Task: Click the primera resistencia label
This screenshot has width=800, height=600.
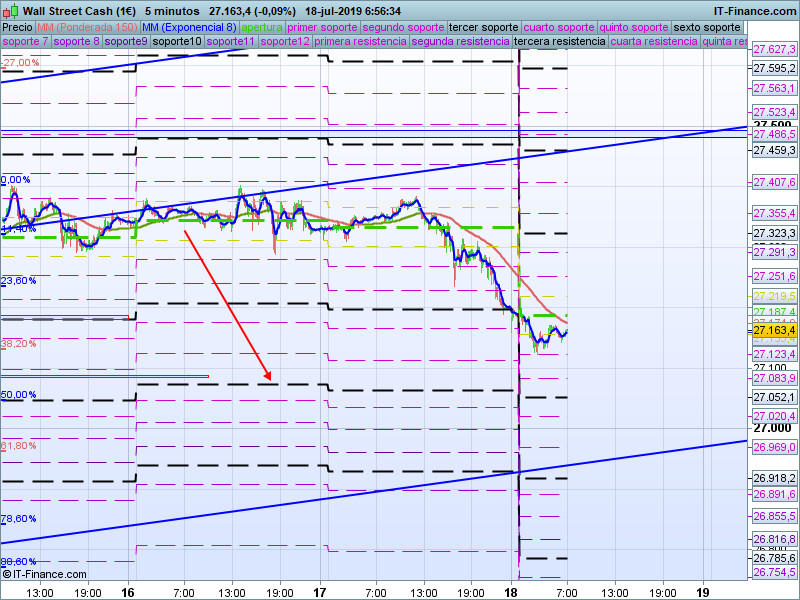Action: [360, 42]
